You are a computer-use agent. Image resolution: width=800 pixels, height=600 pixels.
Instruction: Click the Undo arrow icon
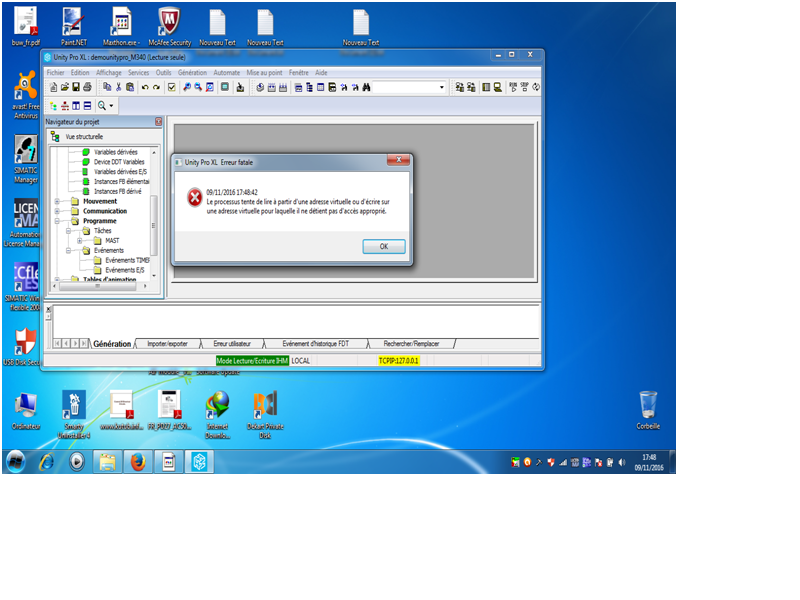145,88
